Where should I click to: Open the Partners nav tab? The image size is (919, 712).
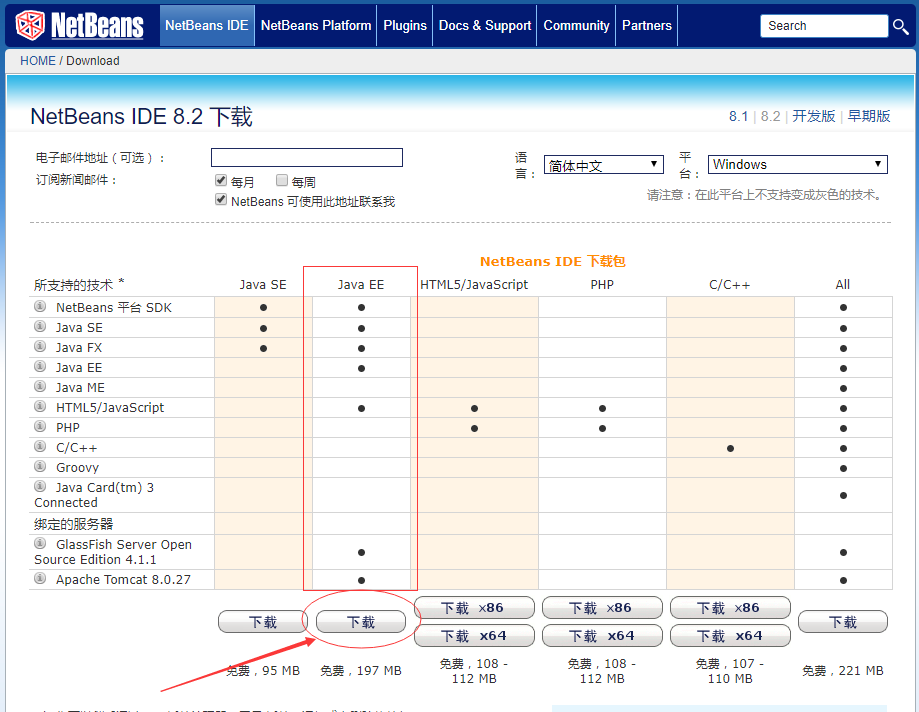(x=647, y=26)
